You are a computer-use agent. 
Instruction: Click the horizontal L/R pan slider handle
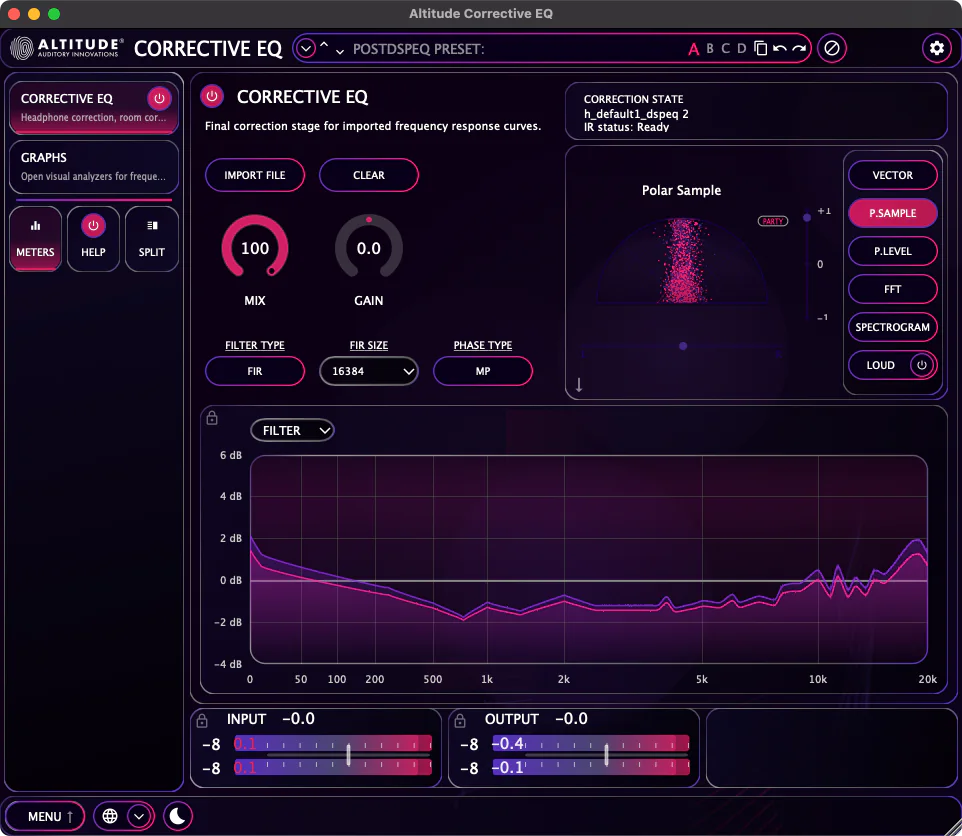click(683, 346)
